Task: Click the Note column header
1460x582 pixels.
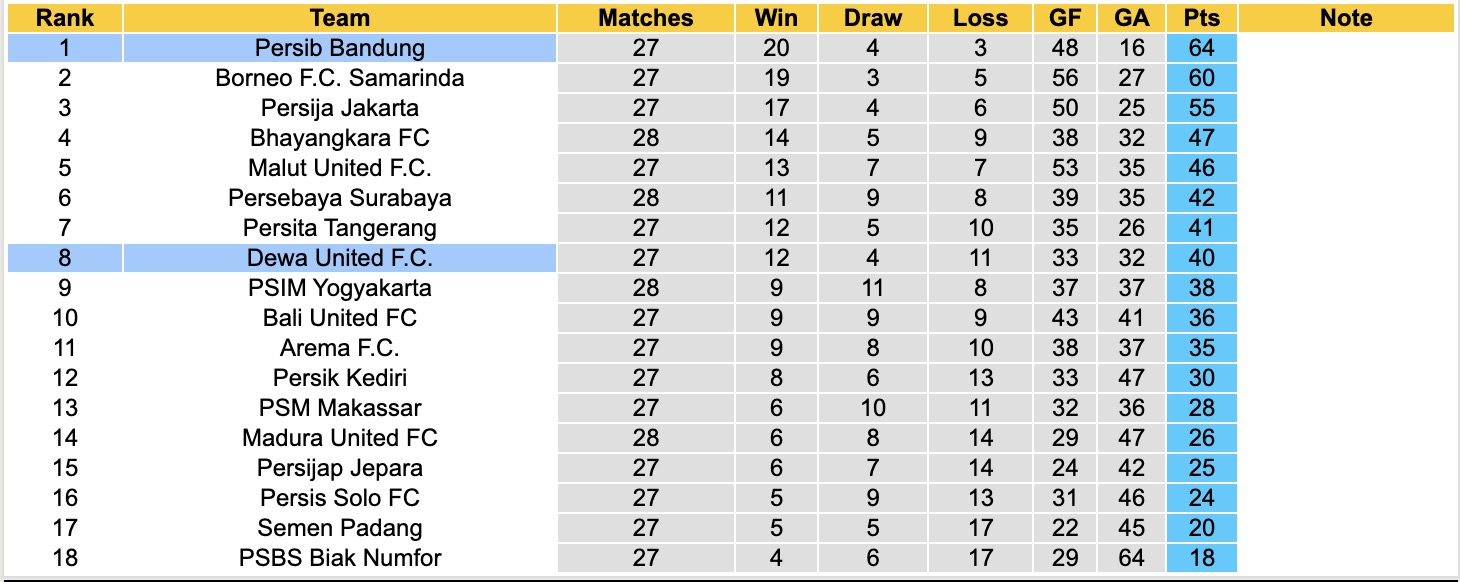Action: 1346,18
